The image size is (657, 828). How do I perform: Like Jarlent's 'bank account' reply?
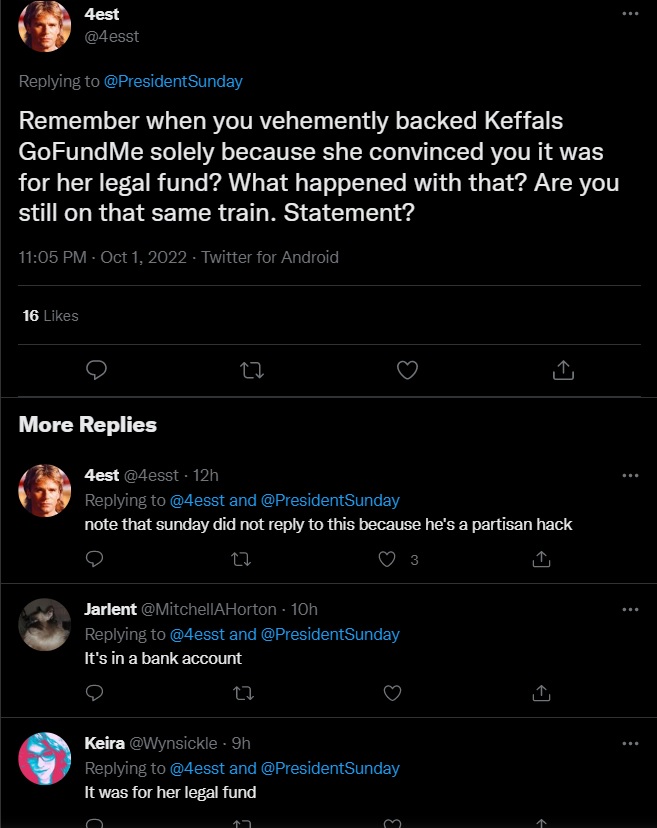[392, 692]
